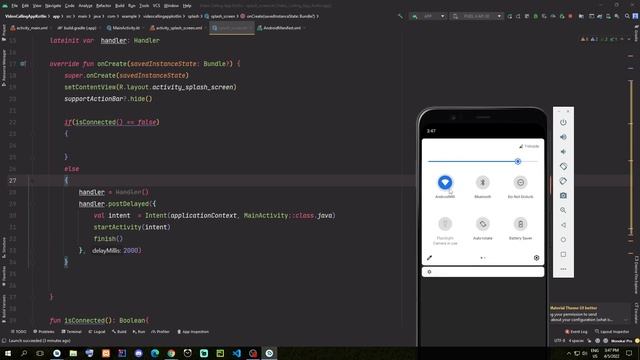Open Visual Studio Code from taskbar
This screenshot has height=360, width=640.
237,353
